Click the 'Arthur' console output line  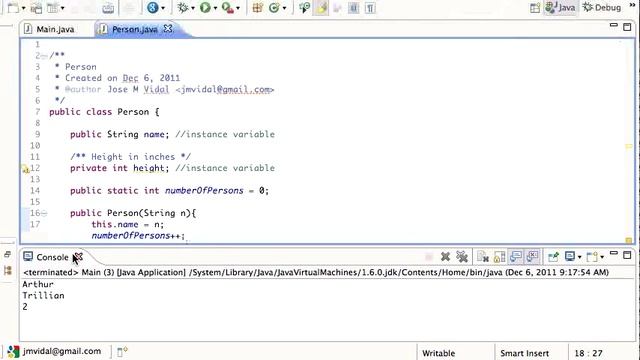click(38, 284)
